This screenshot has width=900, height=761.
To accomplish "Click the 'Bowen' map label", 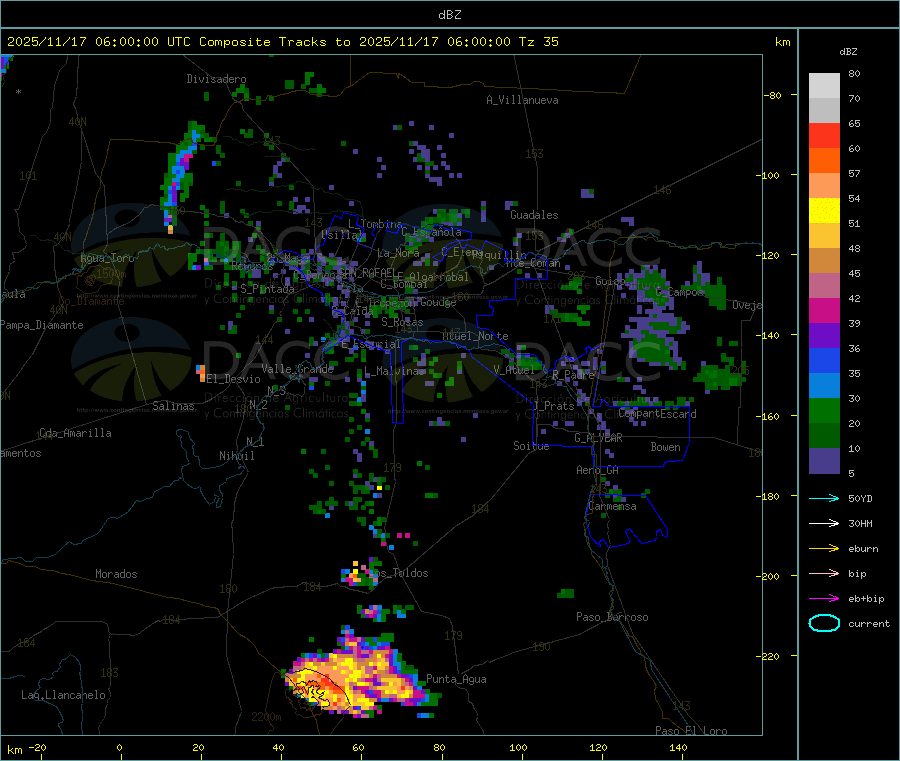I will 666,447.
